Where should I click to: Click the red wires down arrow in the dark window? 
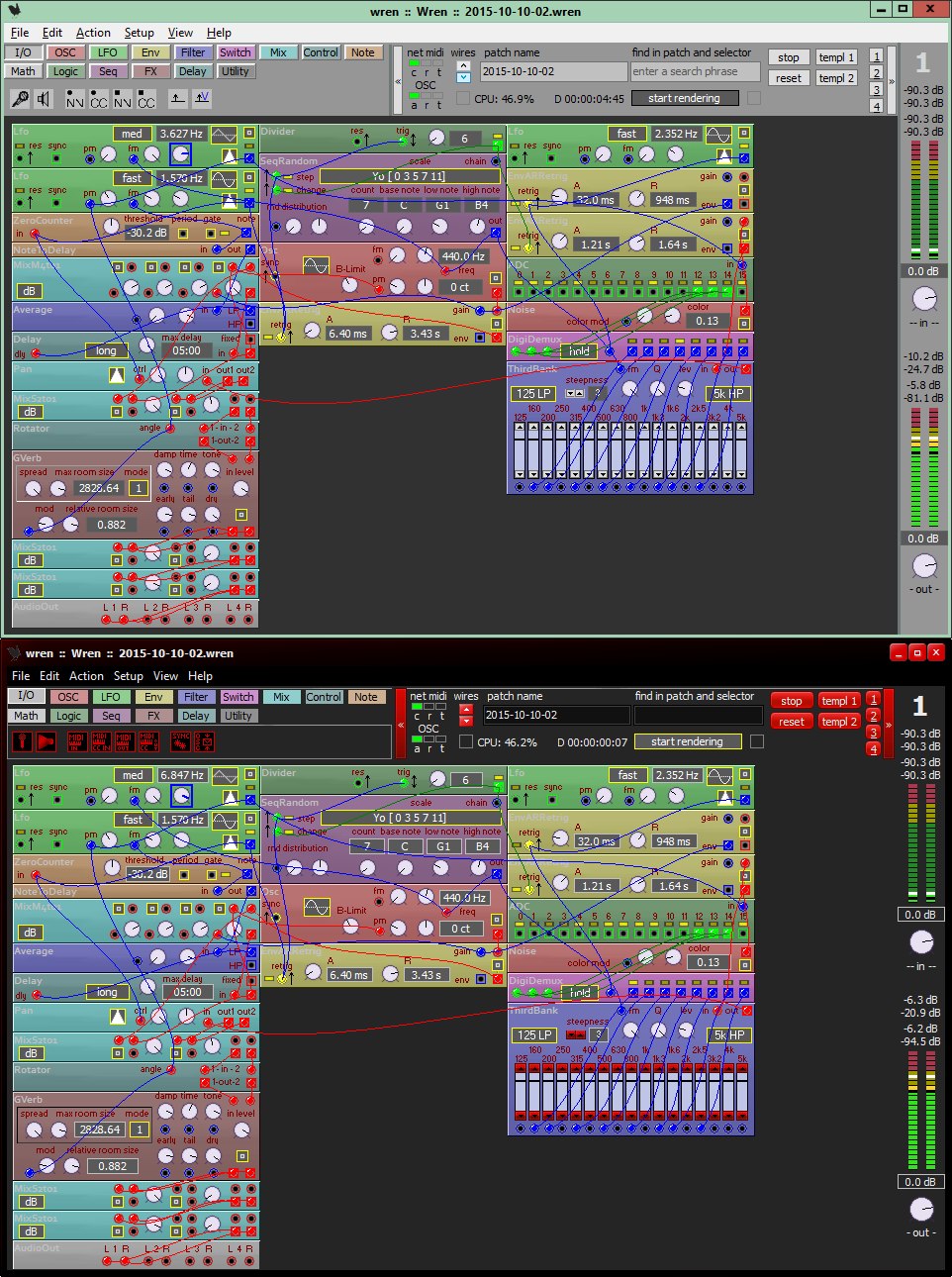click(466, 721)
